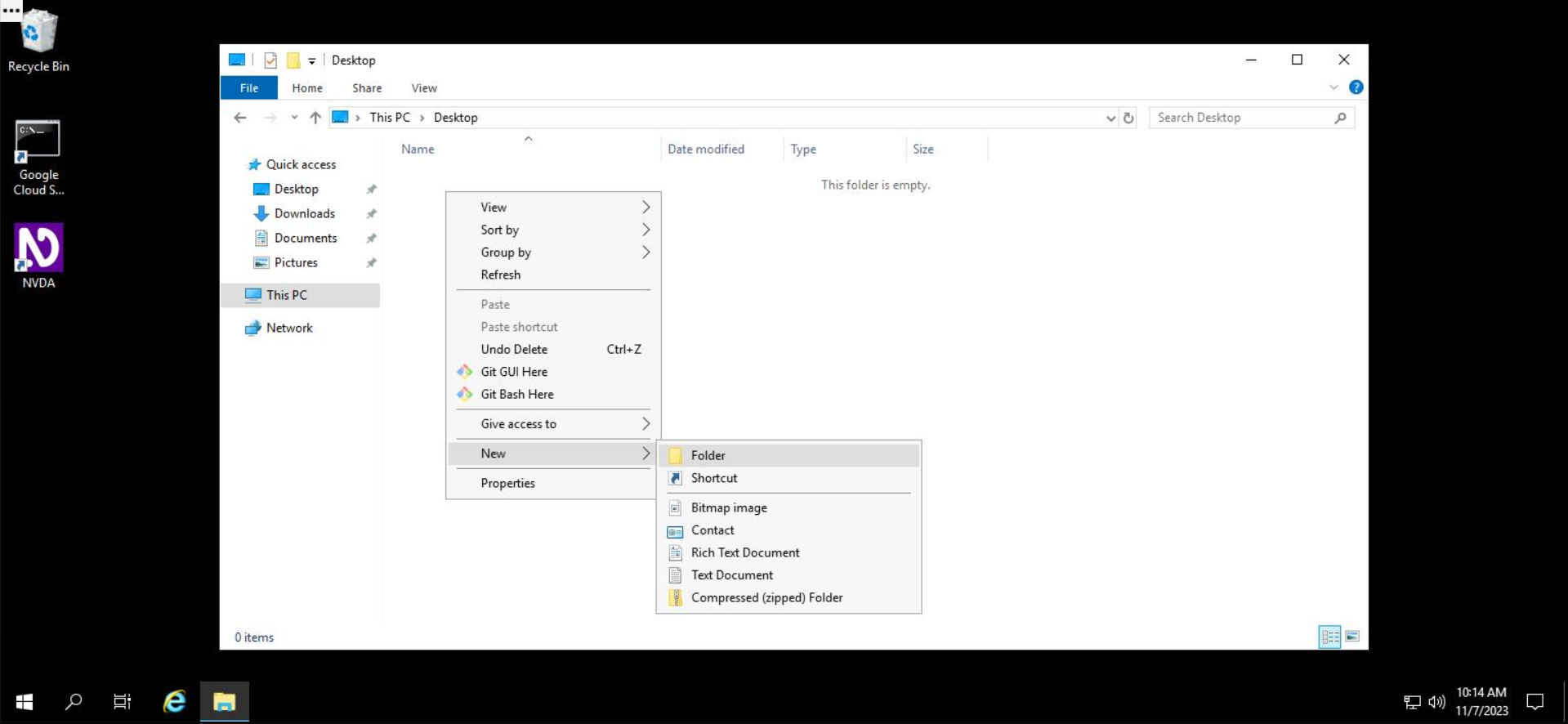Open taskbar Search
Image resolution: width=1568 pixels, height=724 pixels.
coord(74,701)
